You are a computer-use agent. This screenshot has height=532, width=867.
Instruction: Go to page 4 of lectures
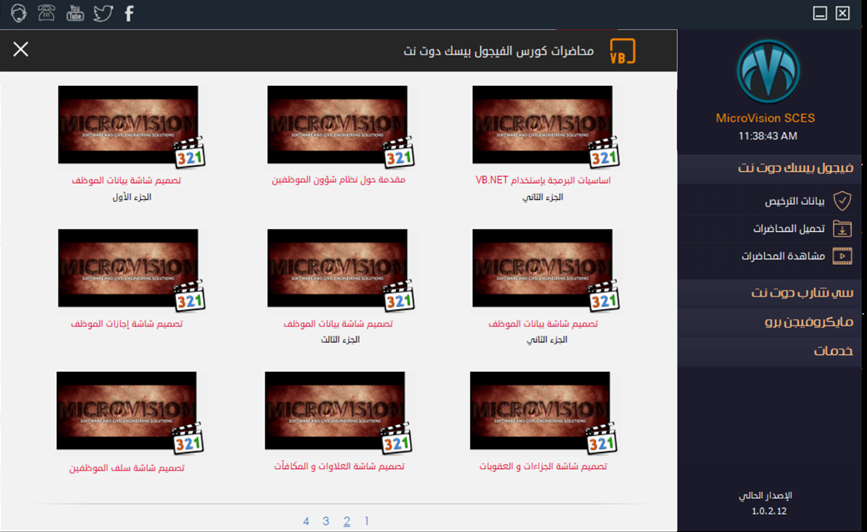point(306,521)
